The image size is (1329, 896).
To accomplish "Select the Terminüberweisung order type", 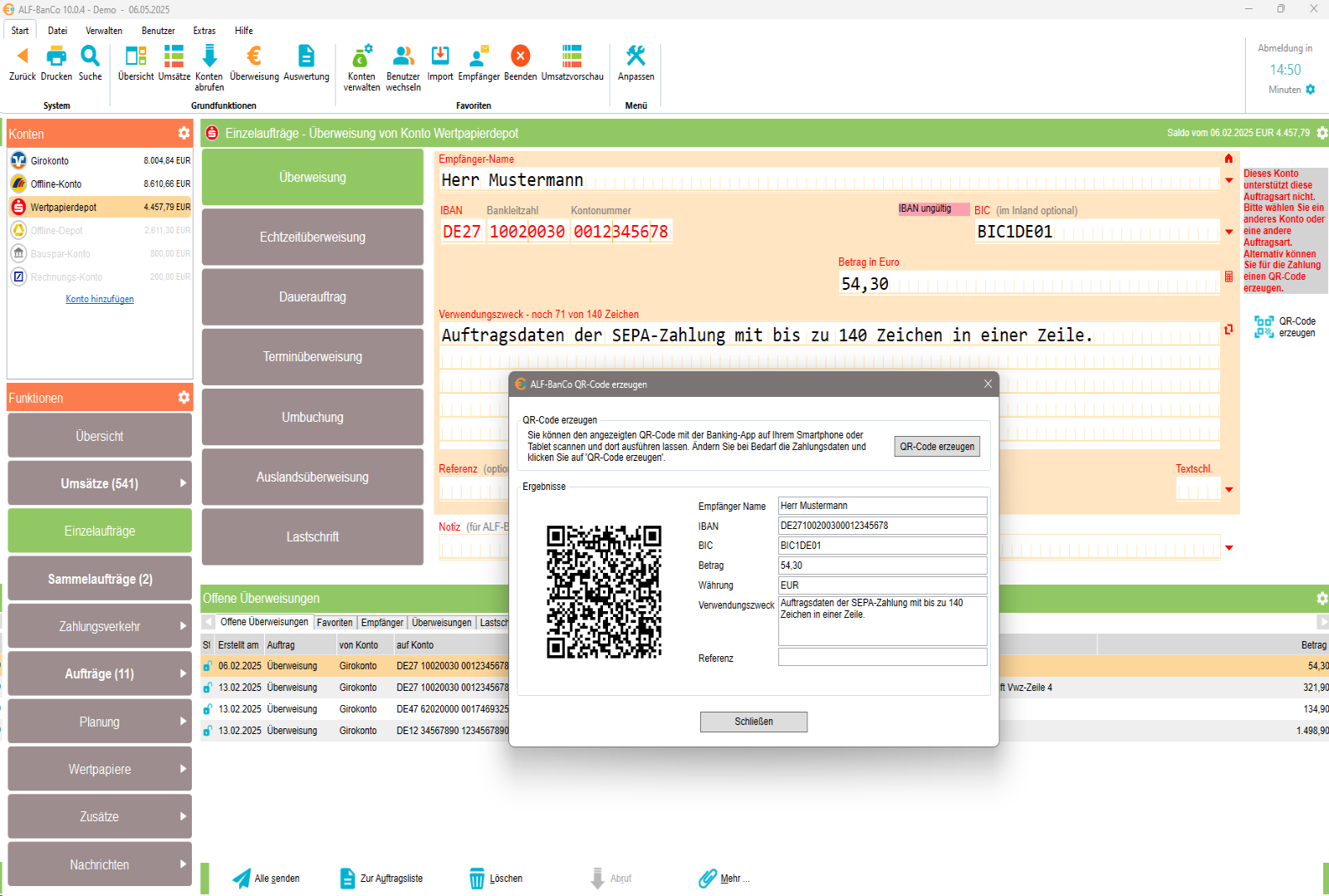I will (x=312, y=356).
